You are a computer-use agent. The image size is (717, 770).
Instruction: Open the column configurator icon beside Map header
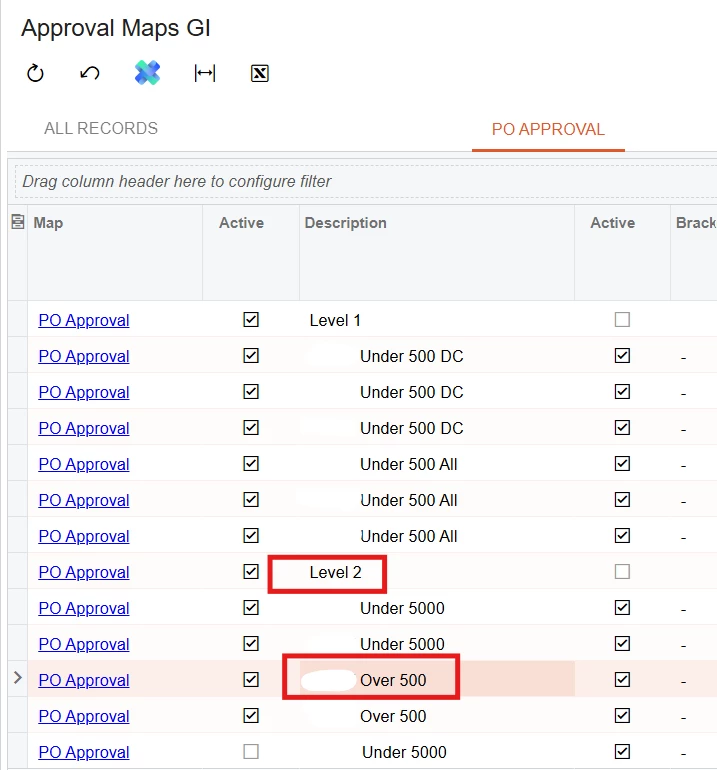point(18,222)
